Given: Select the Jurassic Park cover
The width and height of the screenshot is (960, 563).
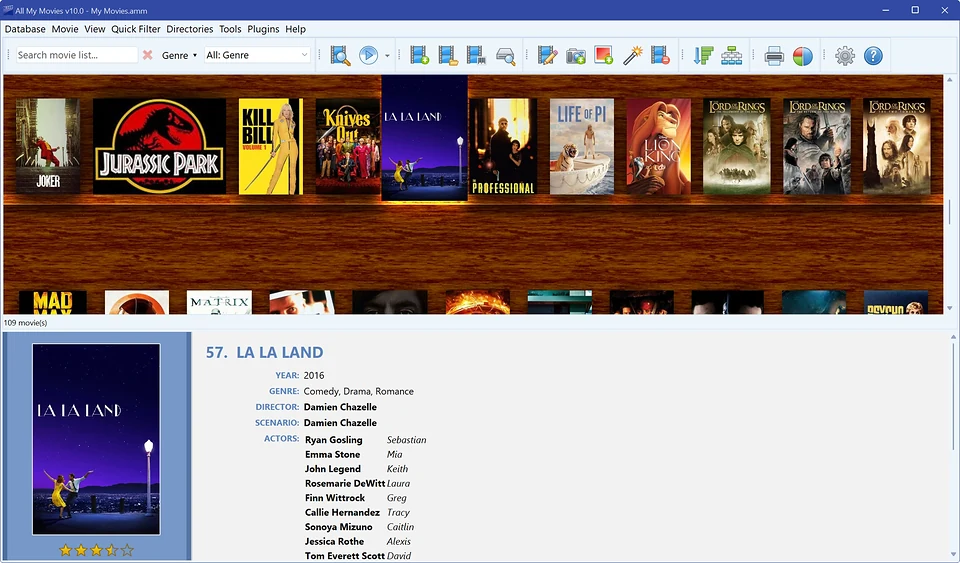Looking at the screenshot, I should pyautogui.click(x=159, y=146).
